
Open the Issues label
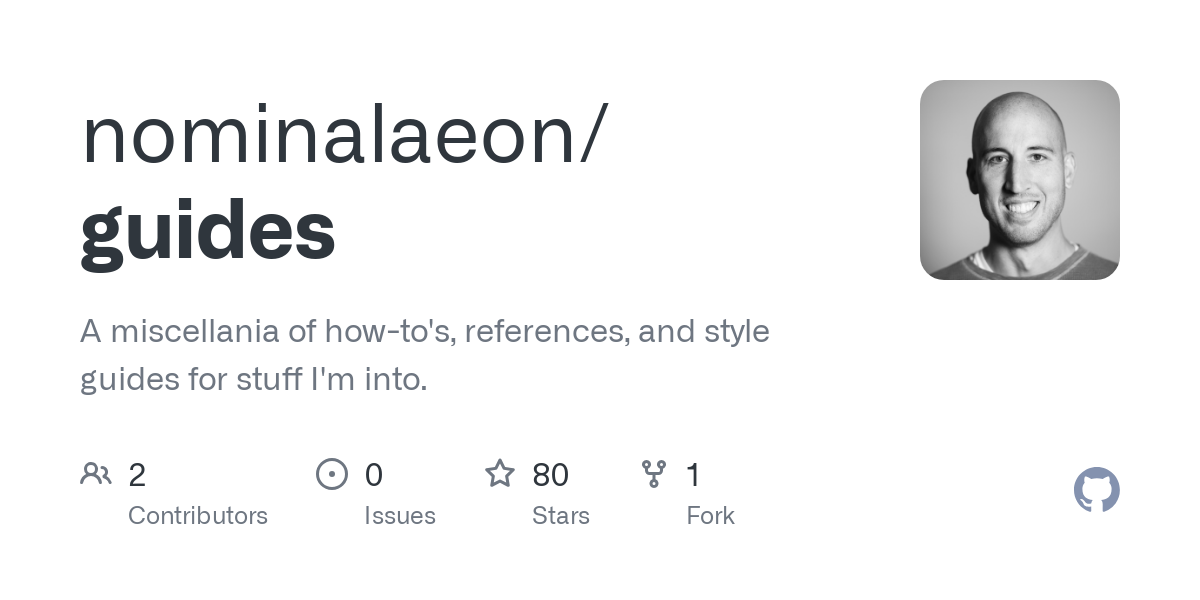[400, 516]
